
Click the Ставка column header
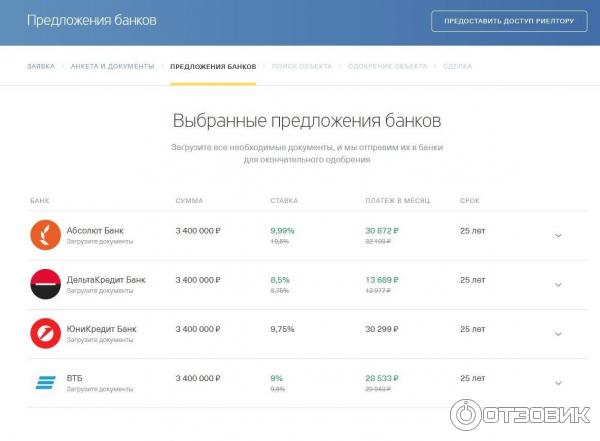[x=284, y=201]
